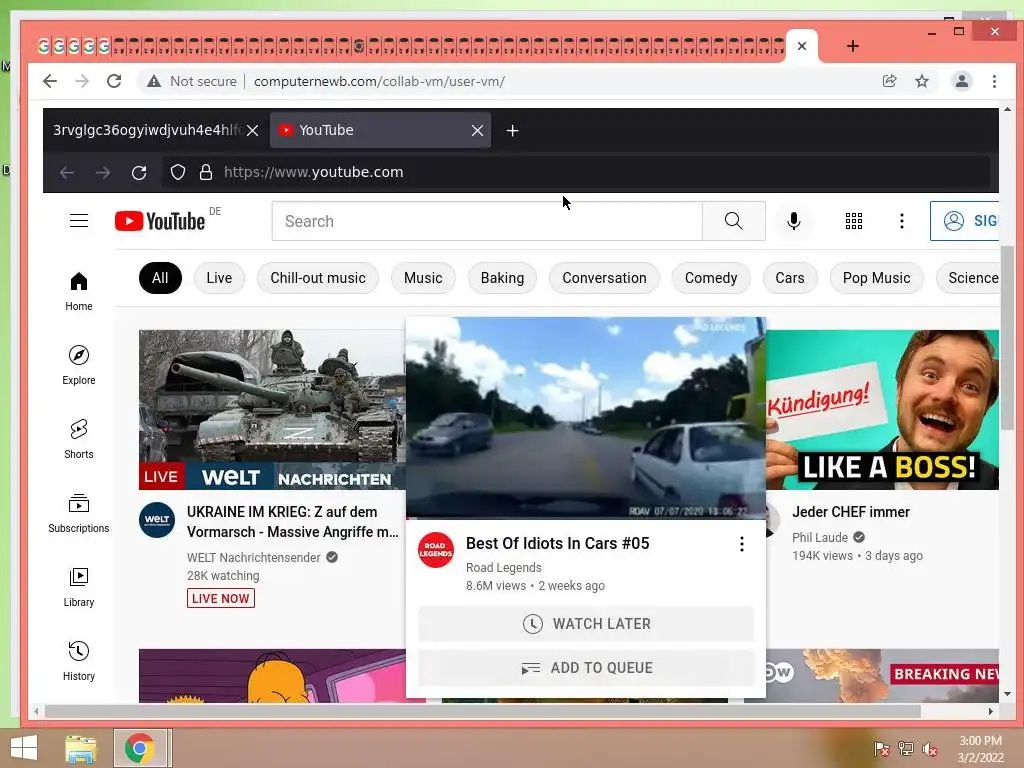
Task: Reload the inner YouTube page
Action: pos(138,172)
